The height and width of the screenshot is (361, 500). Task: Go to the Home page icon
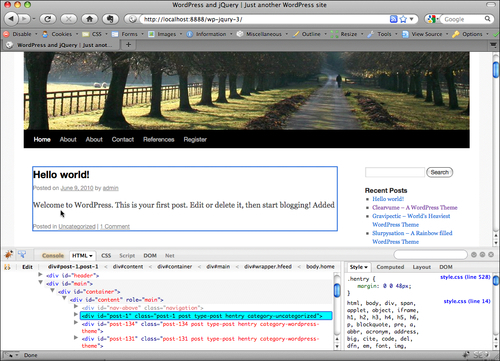(89, 19)
